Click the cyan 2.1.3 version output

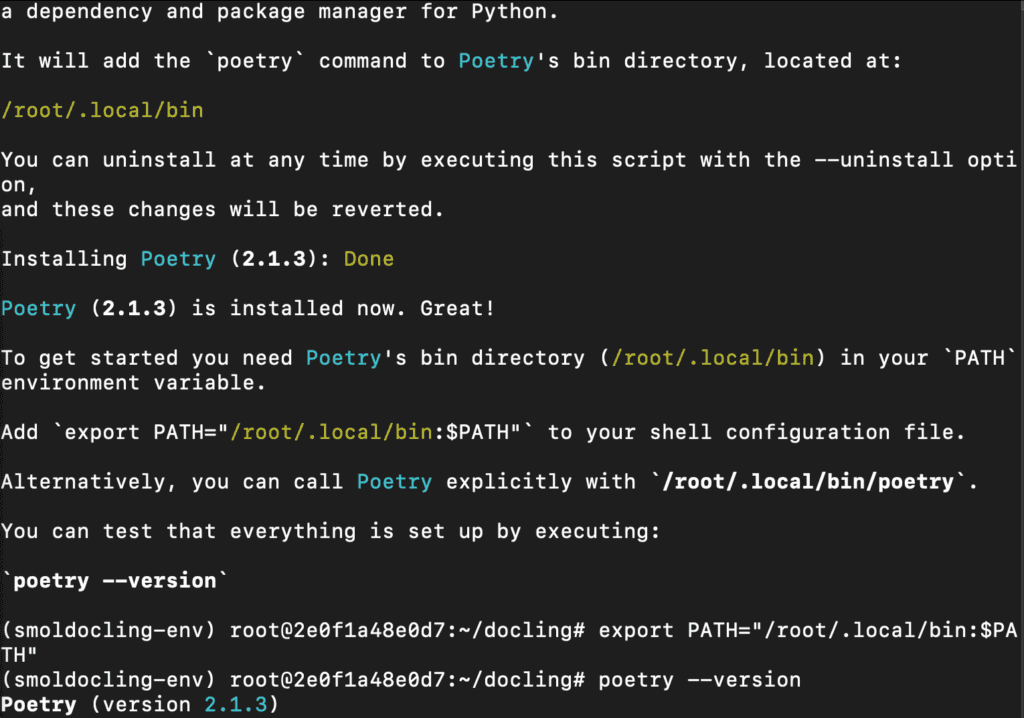pyautogui.click(x=236, y=704)
